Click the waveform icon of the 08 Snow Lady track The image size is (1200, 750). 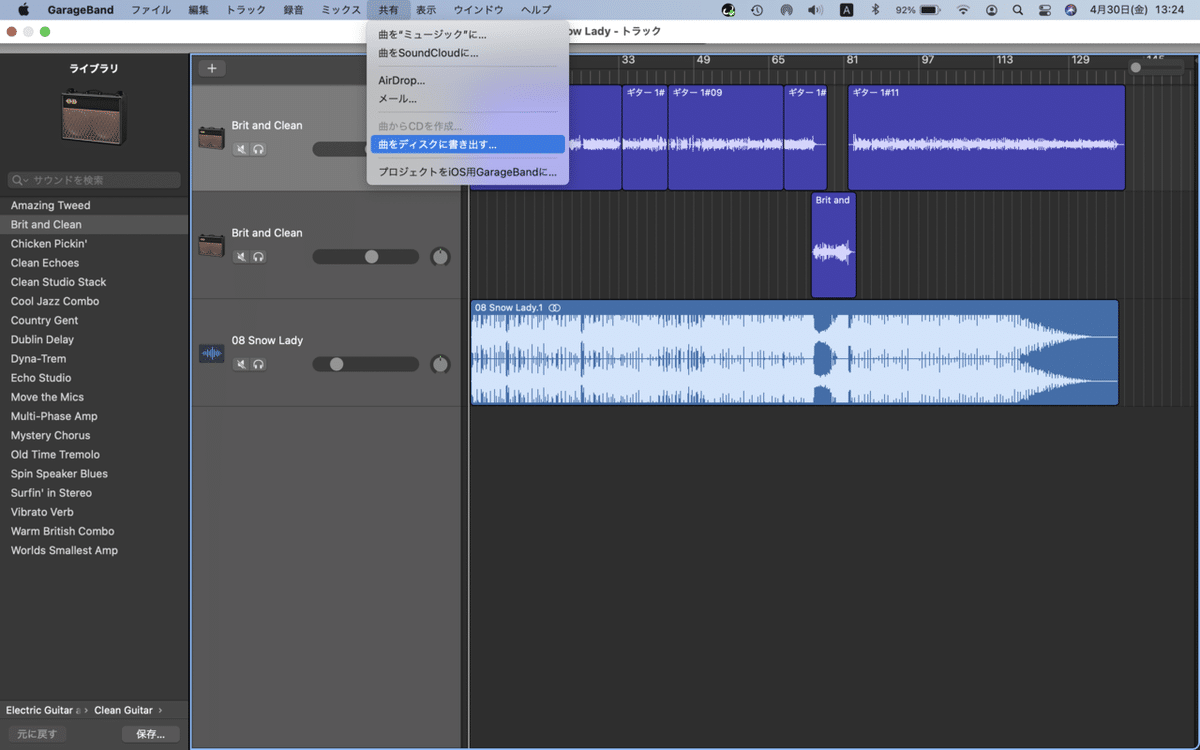[211, 353]
